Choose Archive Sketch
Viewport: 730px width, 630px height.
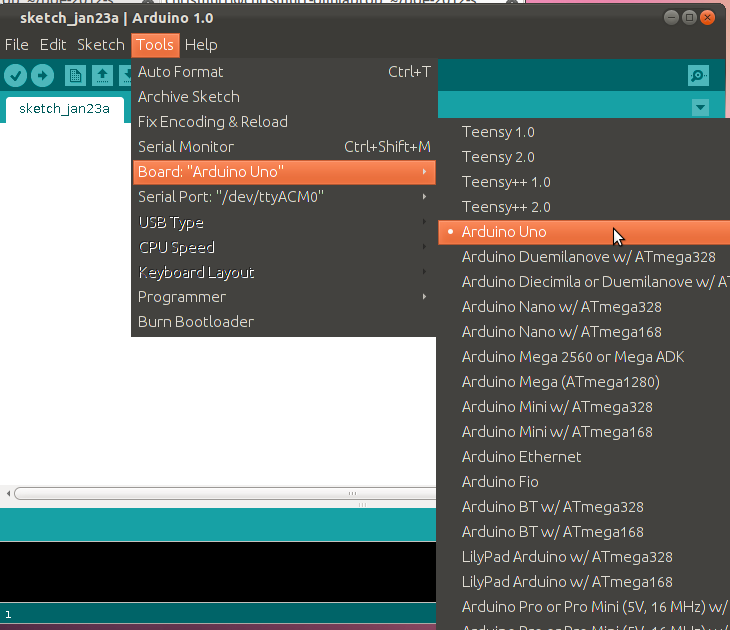click(x=284, y=97)
